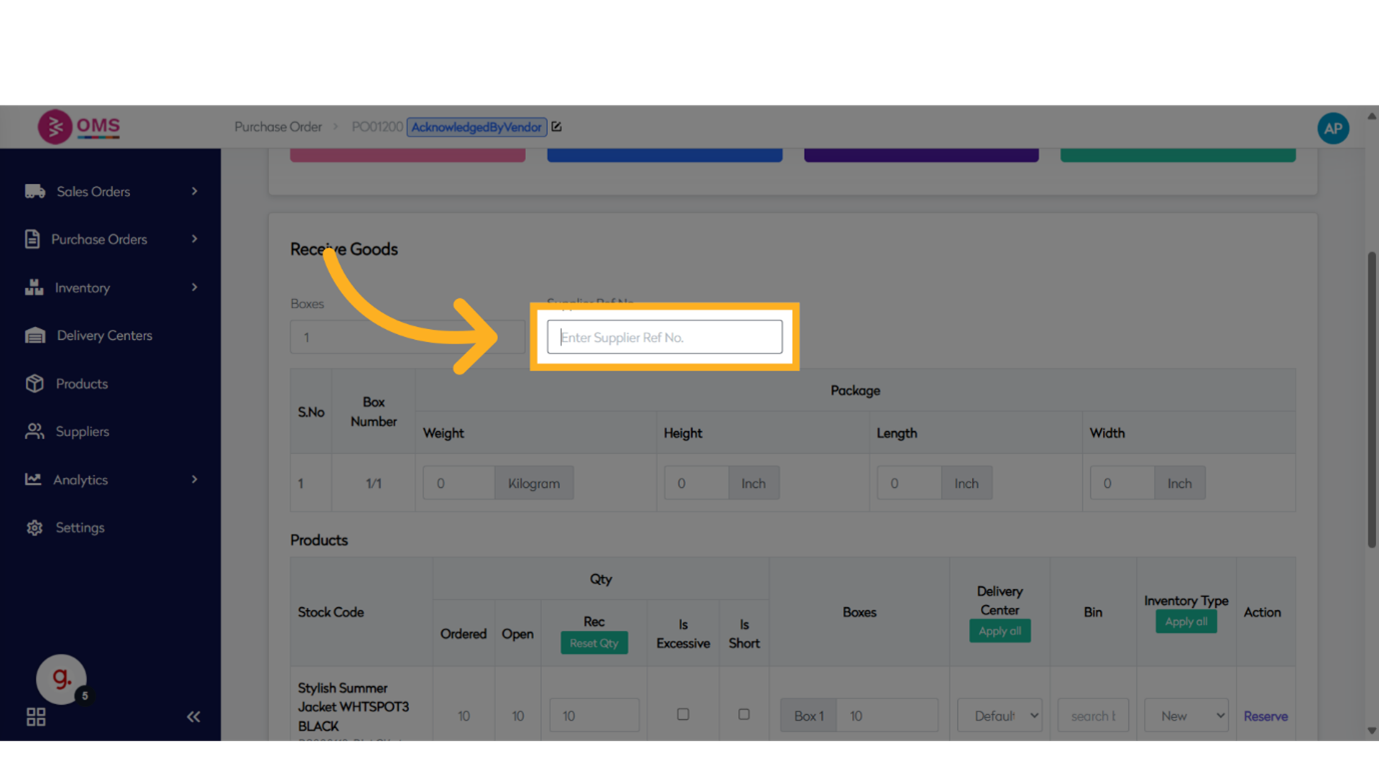Image resolution: width=1379 pixels, height=776 pixels.
Task: Collapse sidebar with double chevron icon
Action: tap(193, 716)
